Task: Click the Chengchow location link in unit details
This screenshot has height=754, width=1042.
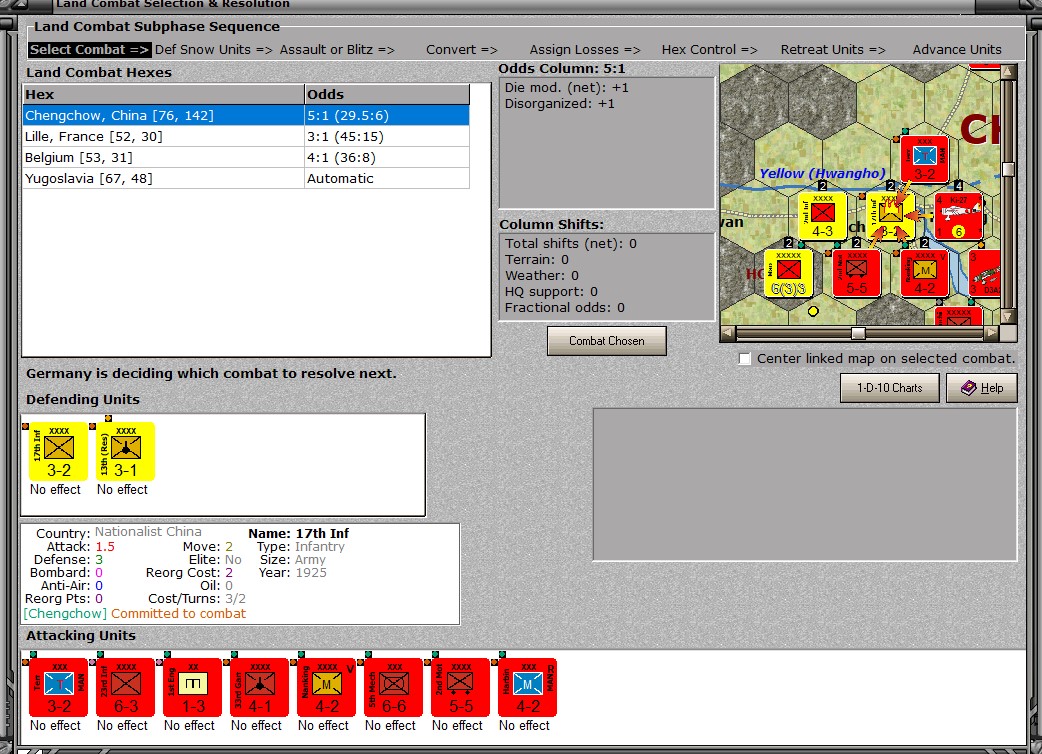Action: coord(64,614)
